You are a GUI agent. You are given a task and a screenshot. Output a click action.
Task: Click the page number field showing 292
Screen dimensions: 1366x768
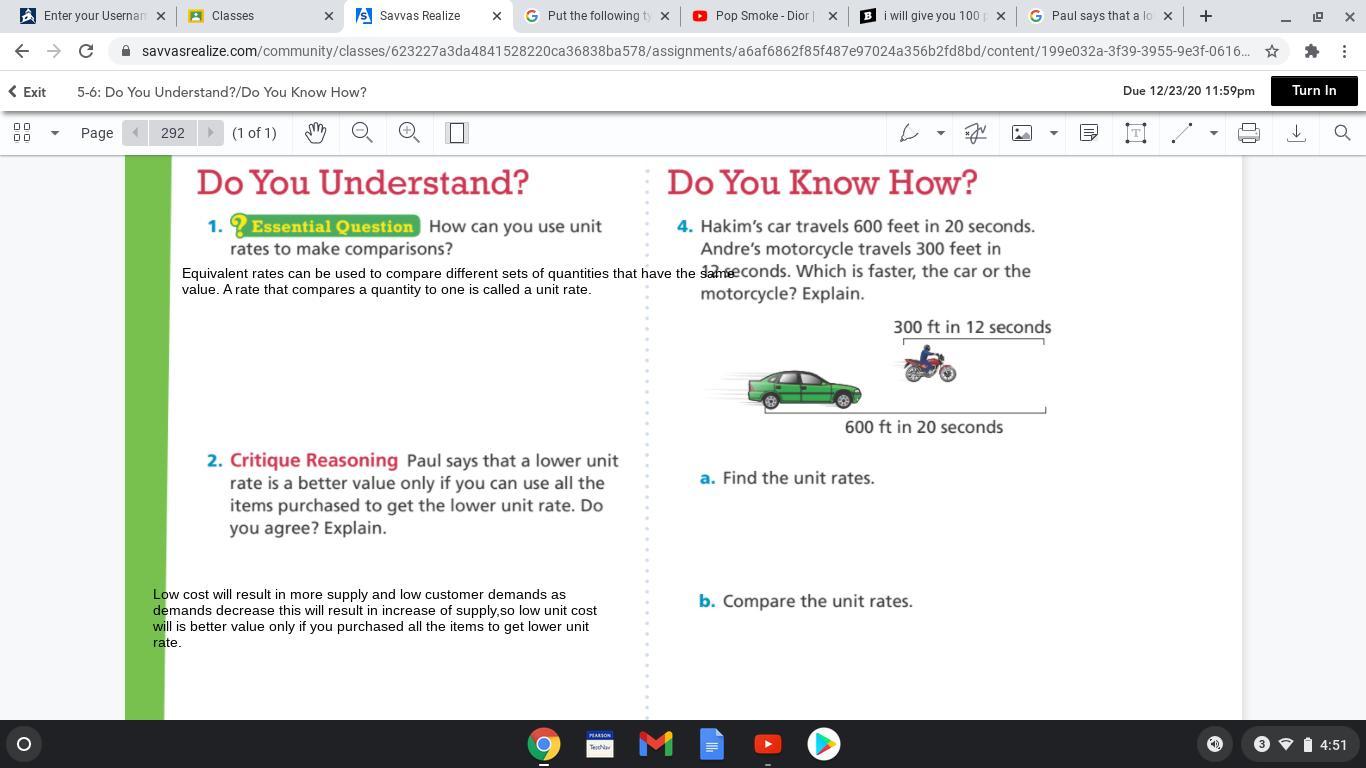click(173, 133)
